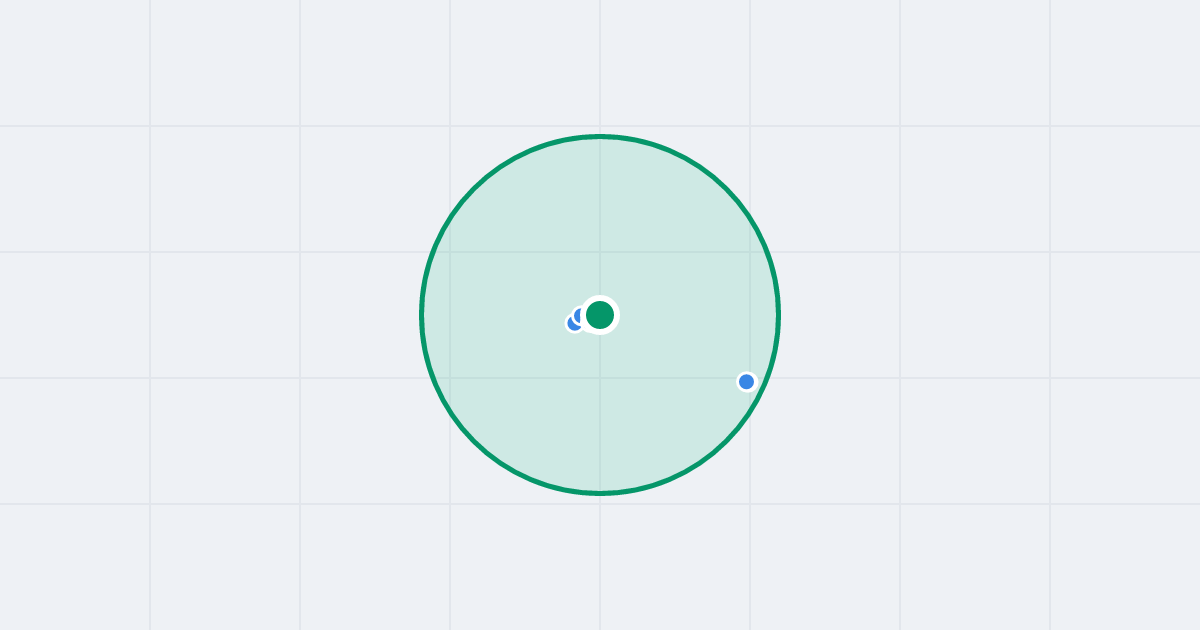Click empty shaded area between center marker and isolated blue dot
Image resolution: width=1200 pixels, height=630 pixels.
[x=675, y=349]
